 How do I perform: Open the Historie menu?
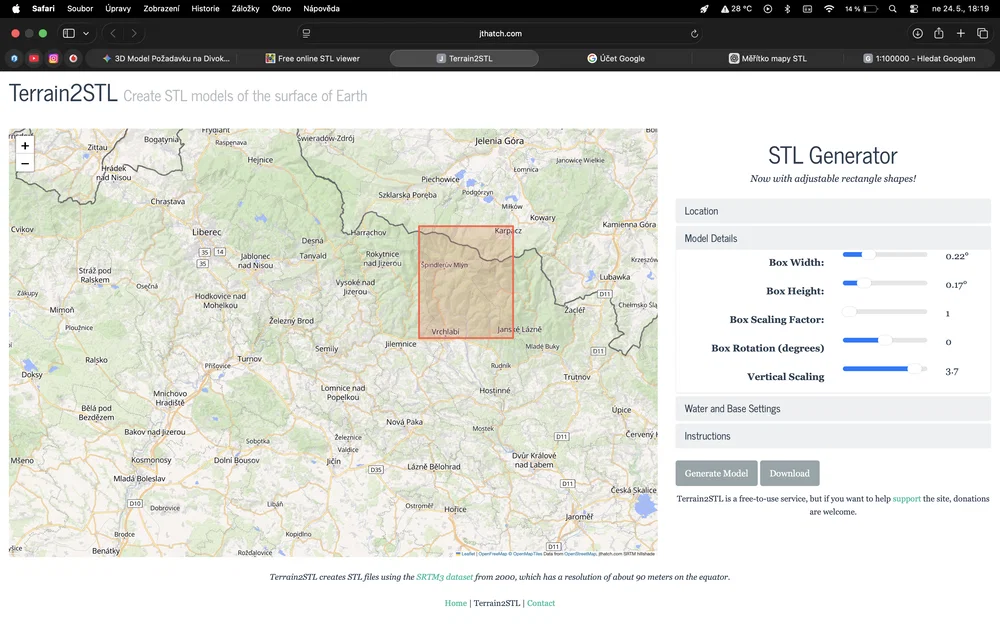tap(205, 8)
